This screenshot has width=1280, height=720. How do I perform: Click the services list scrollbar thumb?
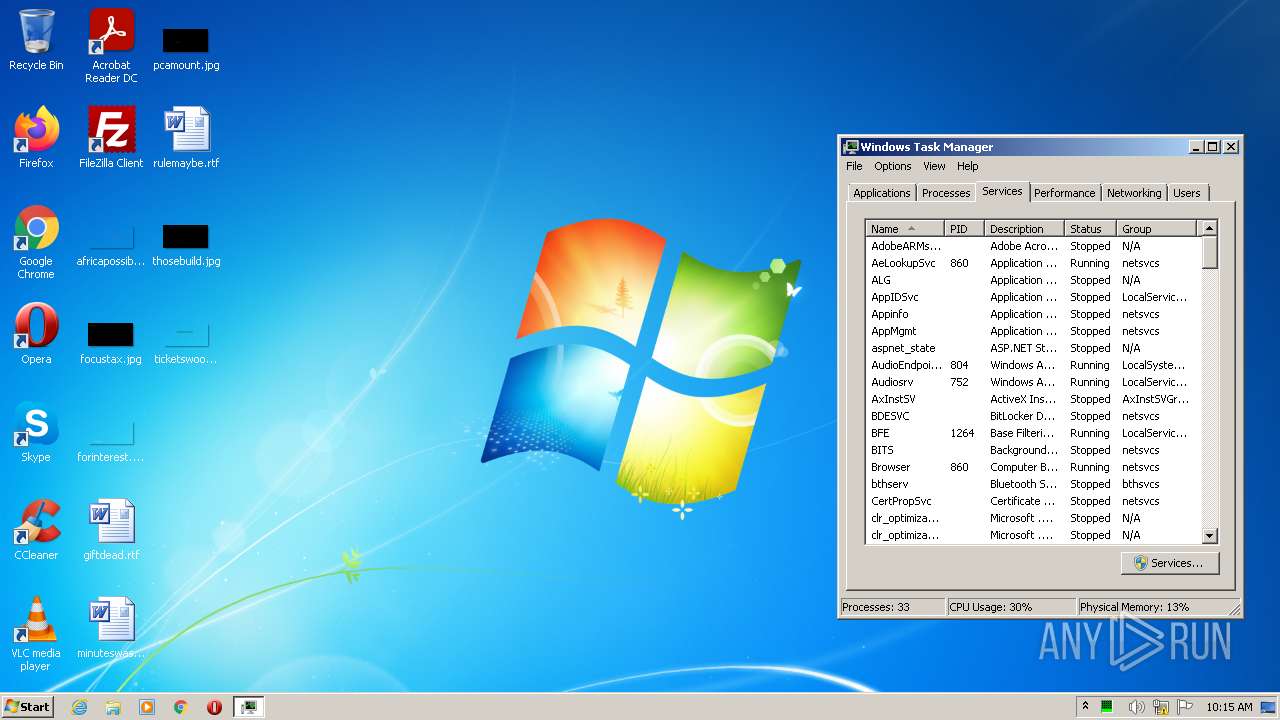[1209, 252]
